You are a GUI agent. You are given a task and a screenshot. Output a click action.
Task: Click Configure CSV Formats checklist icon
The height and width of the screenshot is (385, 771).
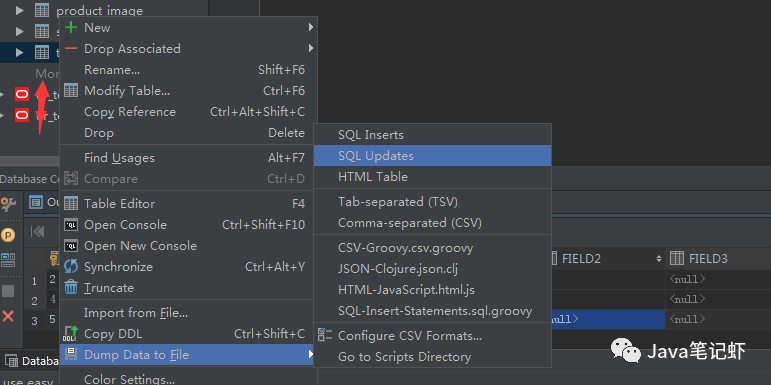(x=325, y=335)
